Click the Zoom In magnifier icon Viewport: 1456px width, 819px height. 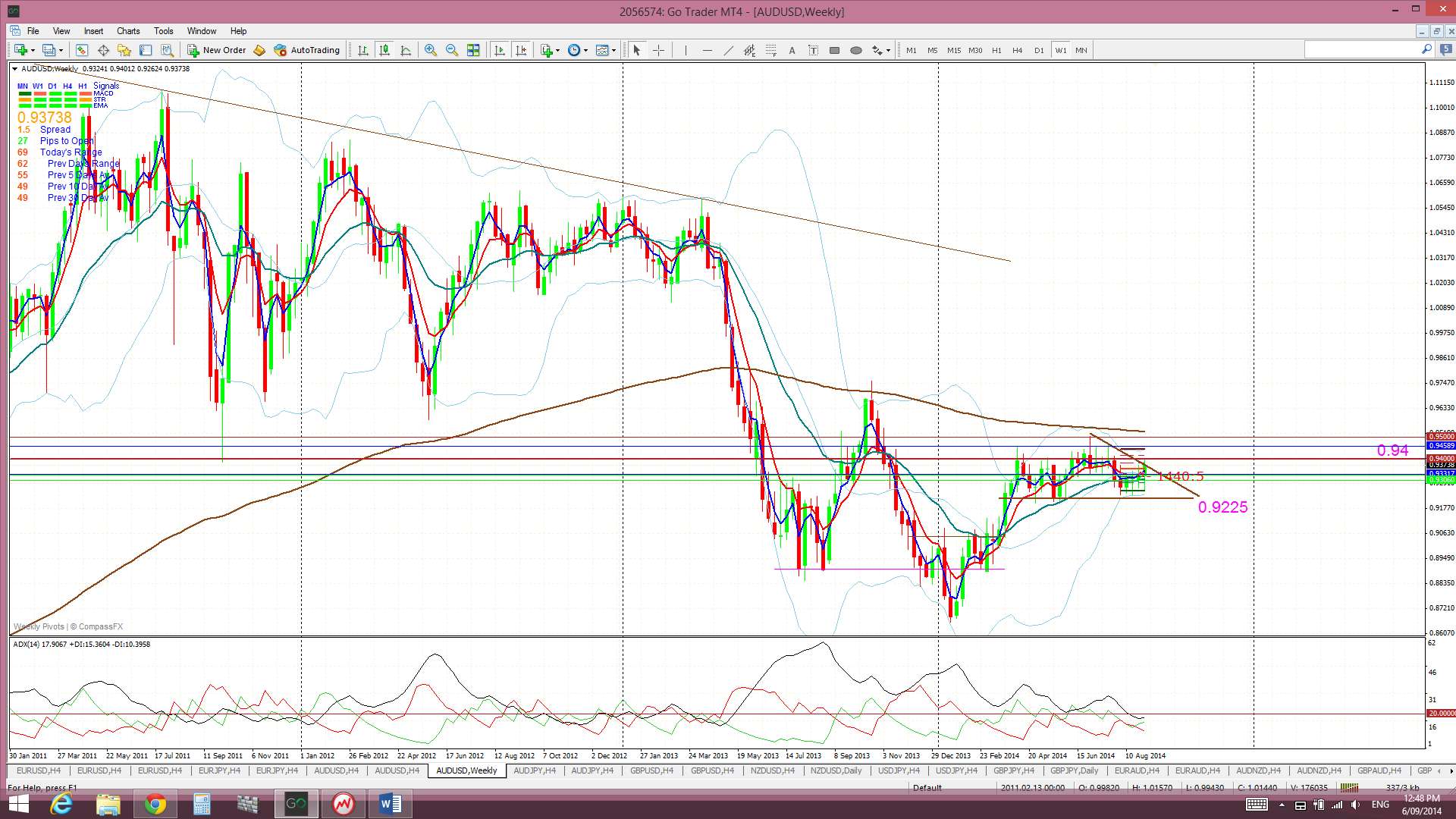(x=431, y=50)
